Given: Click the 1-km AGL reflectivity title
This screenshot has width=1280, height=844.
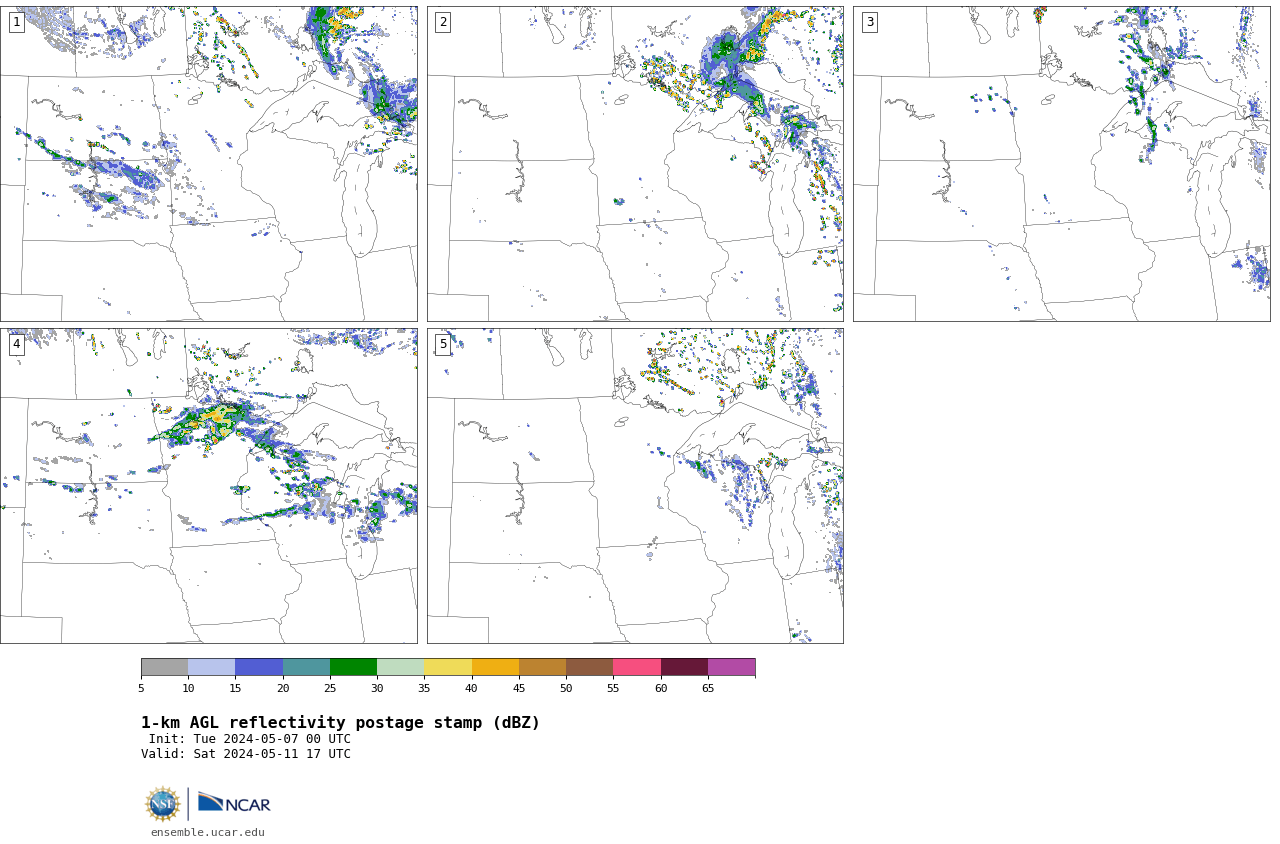Looking at the screenshot, I should pyautogui.click(x=340, y=723).
